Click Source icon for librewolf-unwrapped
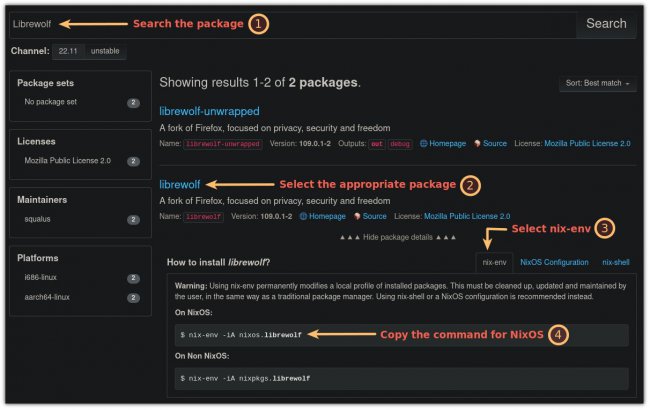 [x=477, y=144]
